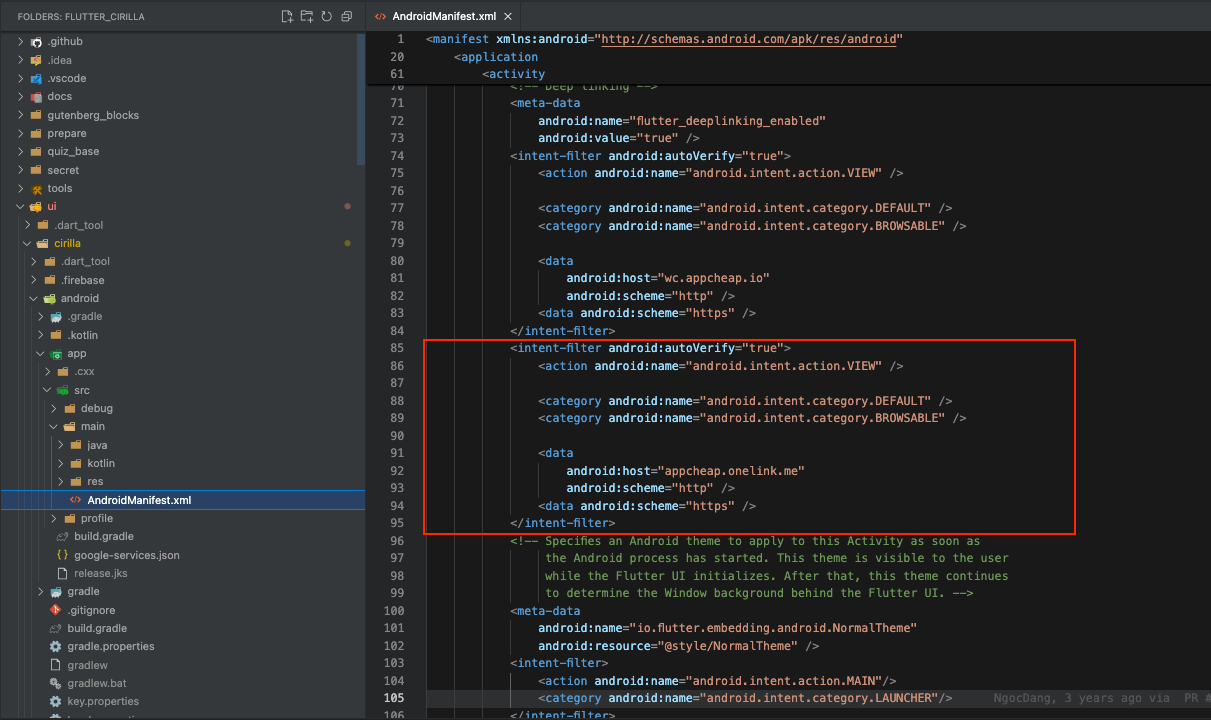The height and width of the screenshot is (720, 1211).
Task: Expand the quiz_base folder chevron
Action: tap(21, 151)
